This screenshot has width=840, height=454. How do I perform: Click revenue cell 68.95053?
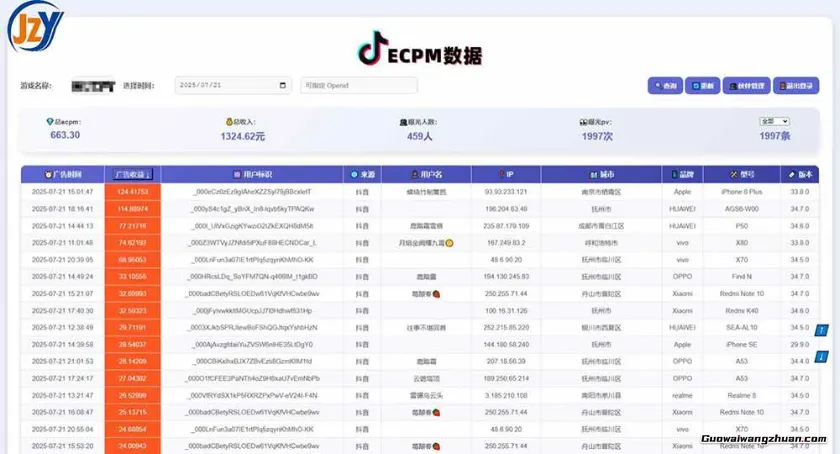(x=132, y=260)
